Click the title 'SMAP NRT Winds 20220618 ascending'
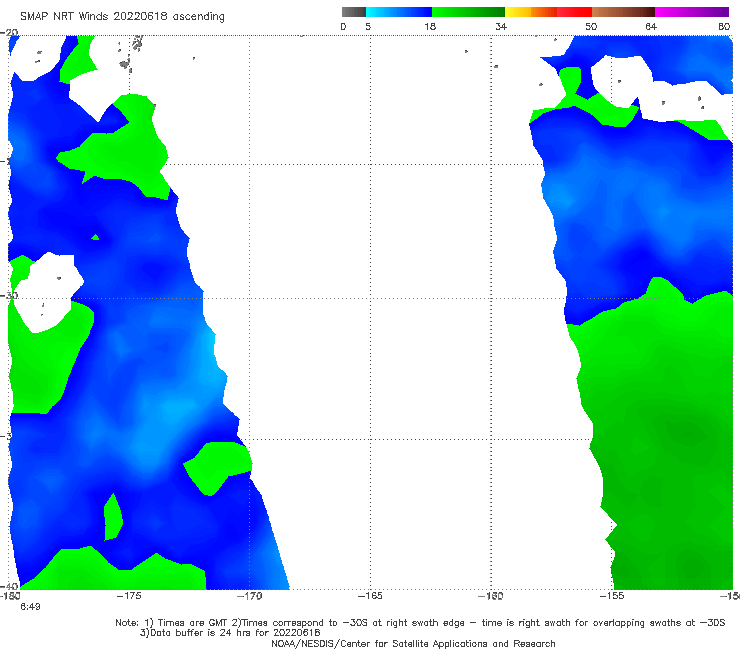 pos(122,17)
